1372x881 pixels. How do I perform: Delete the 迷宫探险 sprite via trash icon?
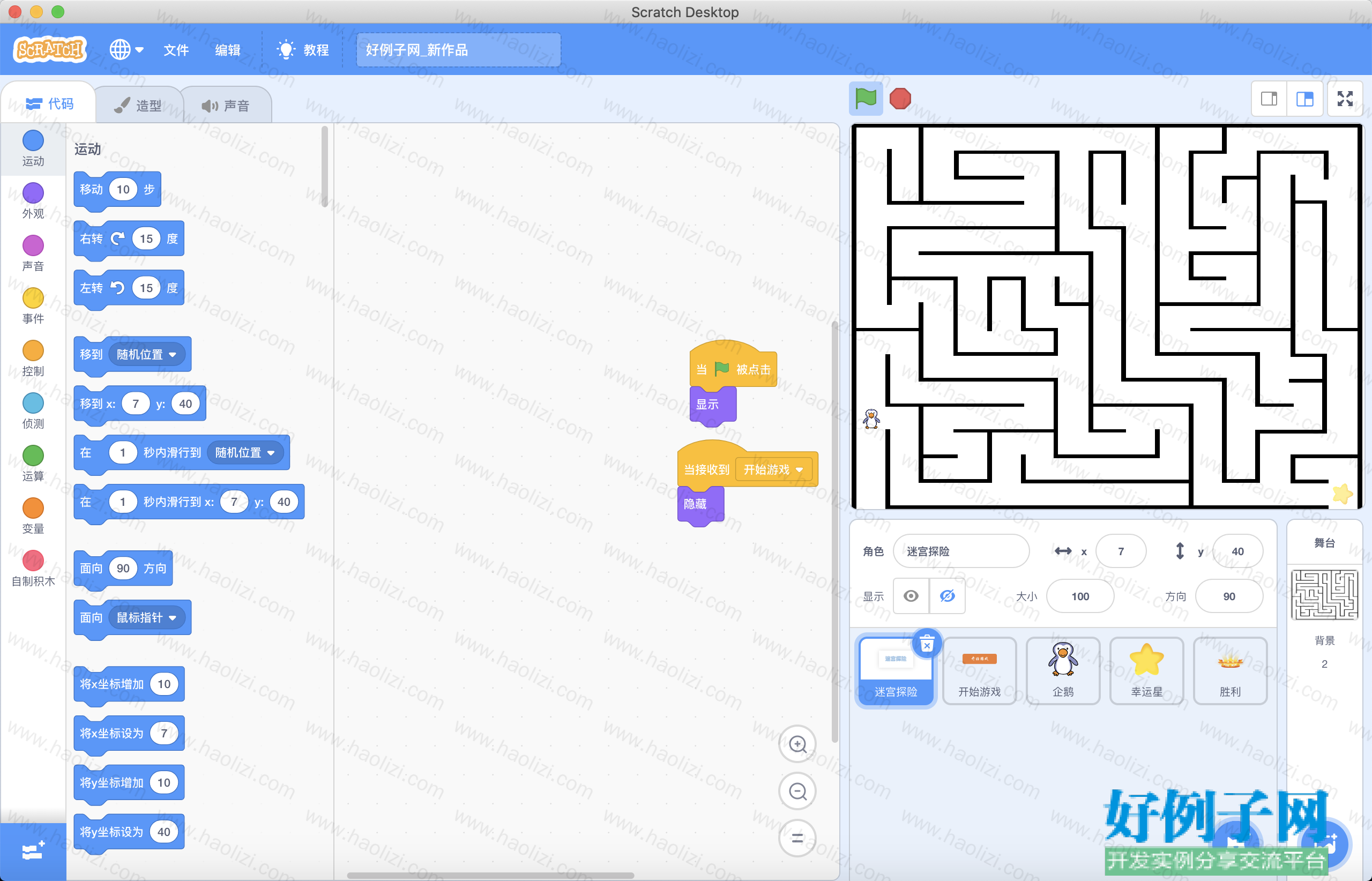pyautogui.click(x=927, y=644)
